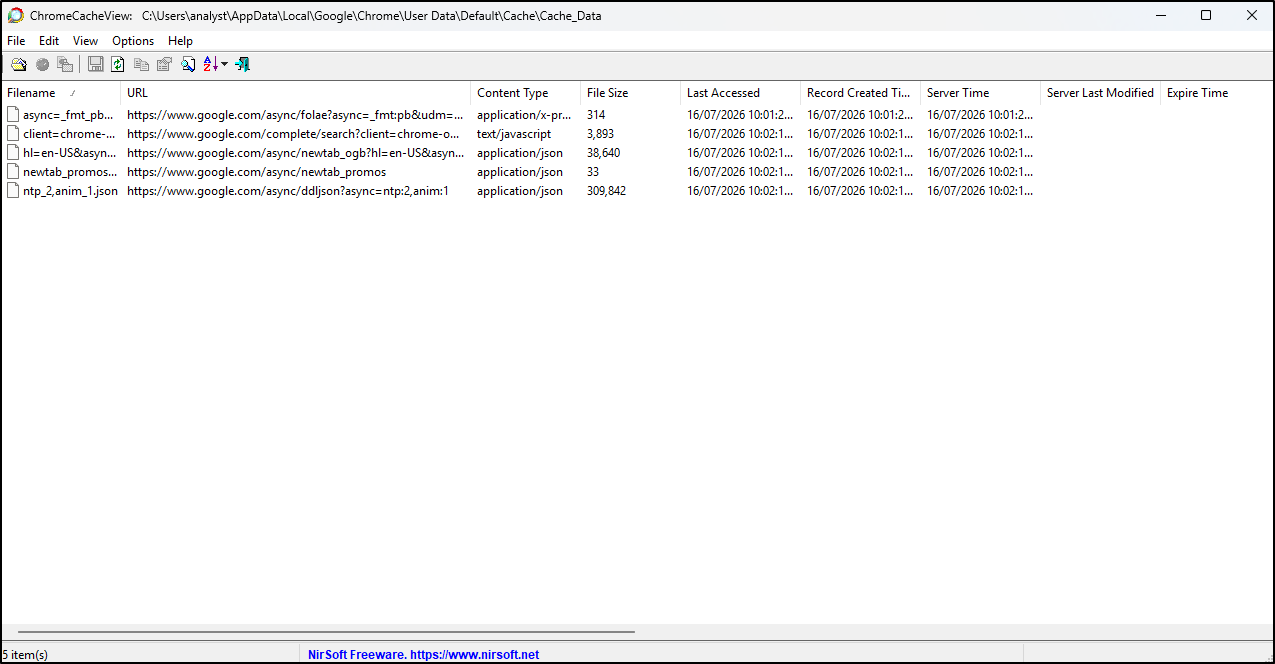This screenshot has height=664, width=1275.
Task: Open the File menu
Action: (16, 41)
